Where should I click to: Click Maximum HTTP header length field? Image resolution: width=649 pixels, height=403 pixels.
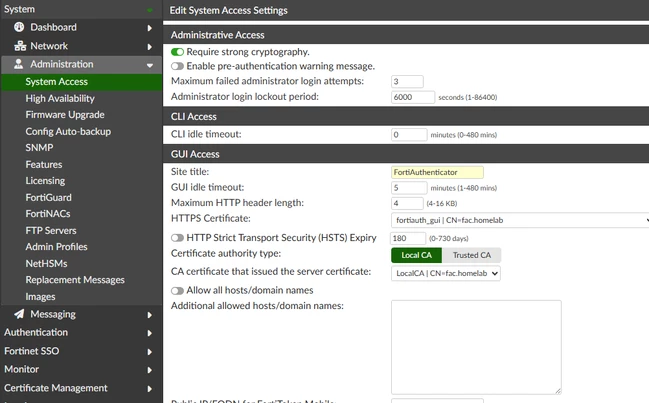point(407,203)
